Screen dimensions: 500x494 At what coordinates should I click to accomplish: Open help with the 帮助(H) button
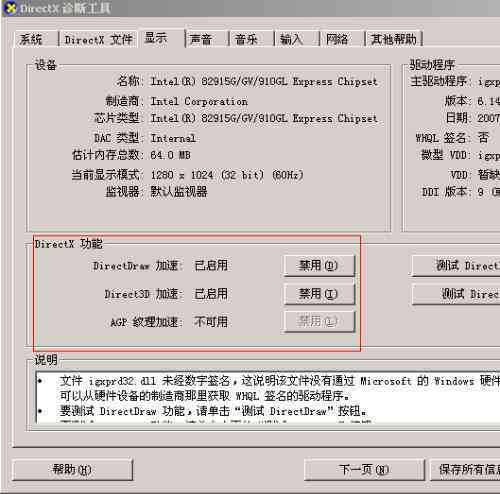tap(72, 469)
